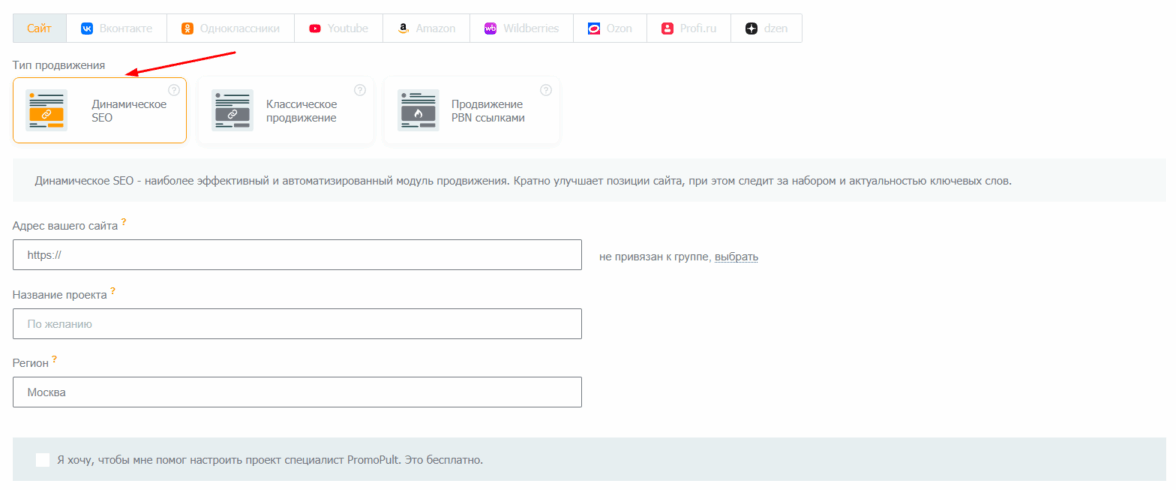Switch to the Ozon tab
The image size is (1176, 490).
tap(610, 29)
